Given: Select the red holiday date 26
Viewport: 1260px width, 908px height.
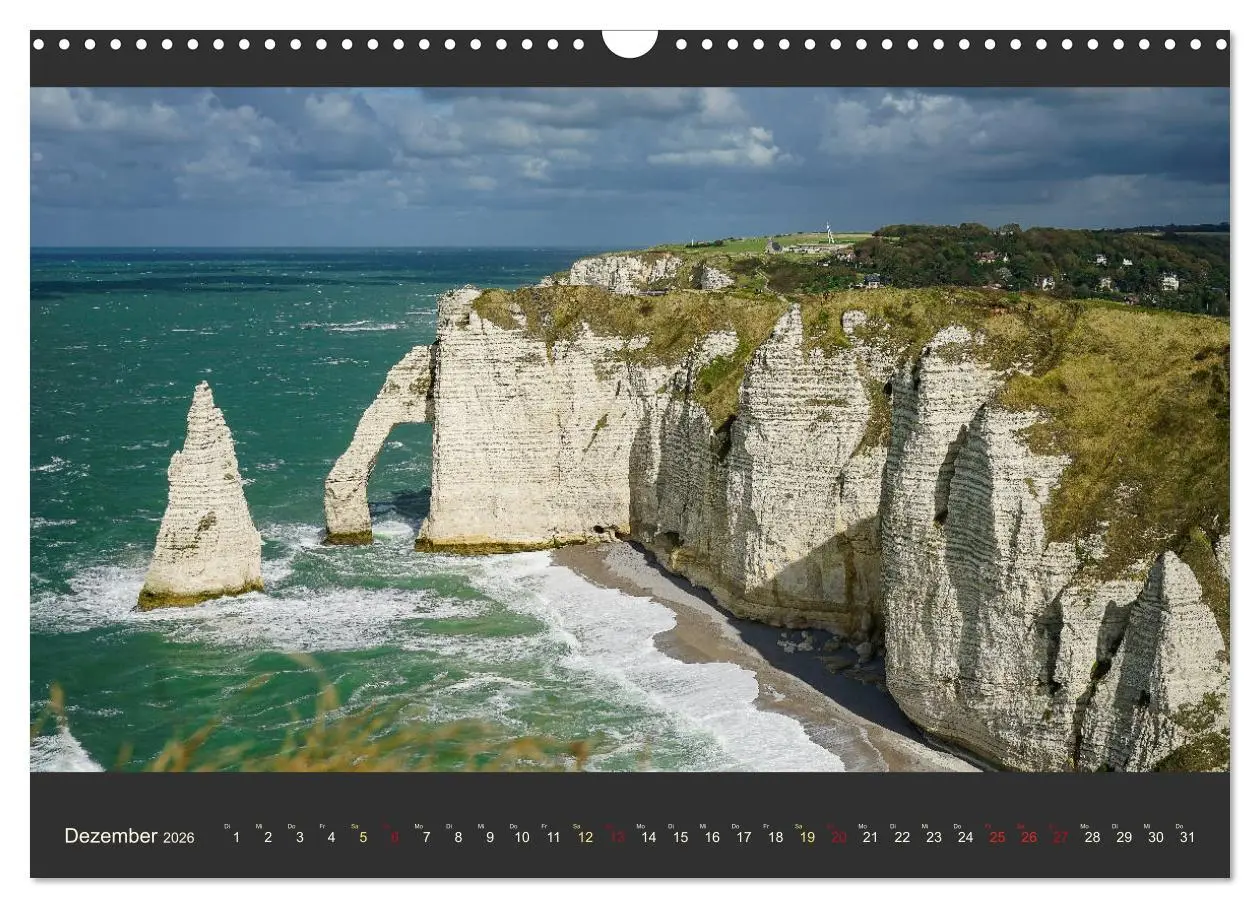Looking at the screenshot, I should [x=1029, y=838].
